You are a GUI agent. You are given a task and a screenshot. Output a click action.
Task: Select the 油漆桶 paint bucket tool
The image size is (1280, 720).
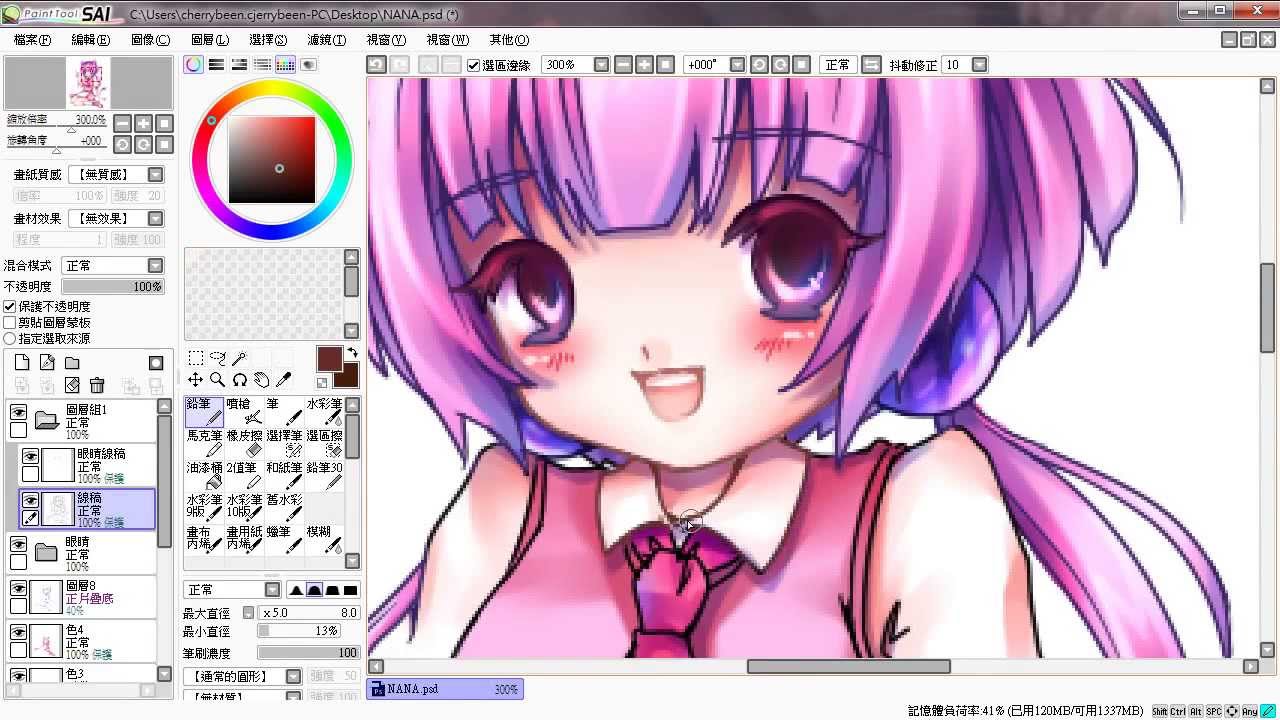click(204, 475)
